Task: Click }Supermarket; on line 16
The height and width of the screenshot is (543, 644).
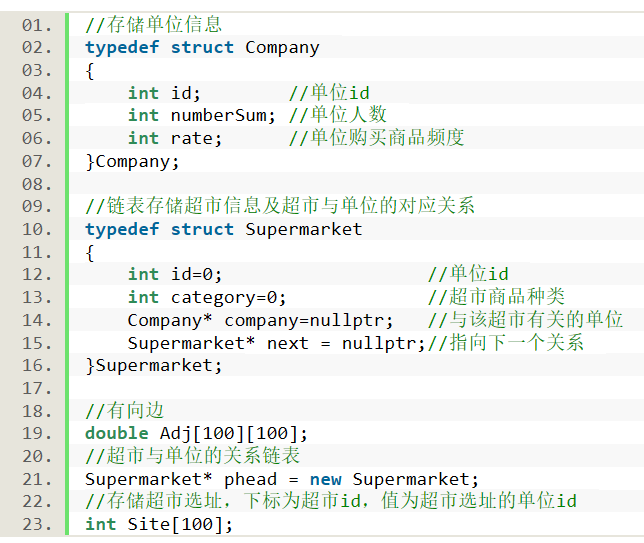Action: [154, 366]
